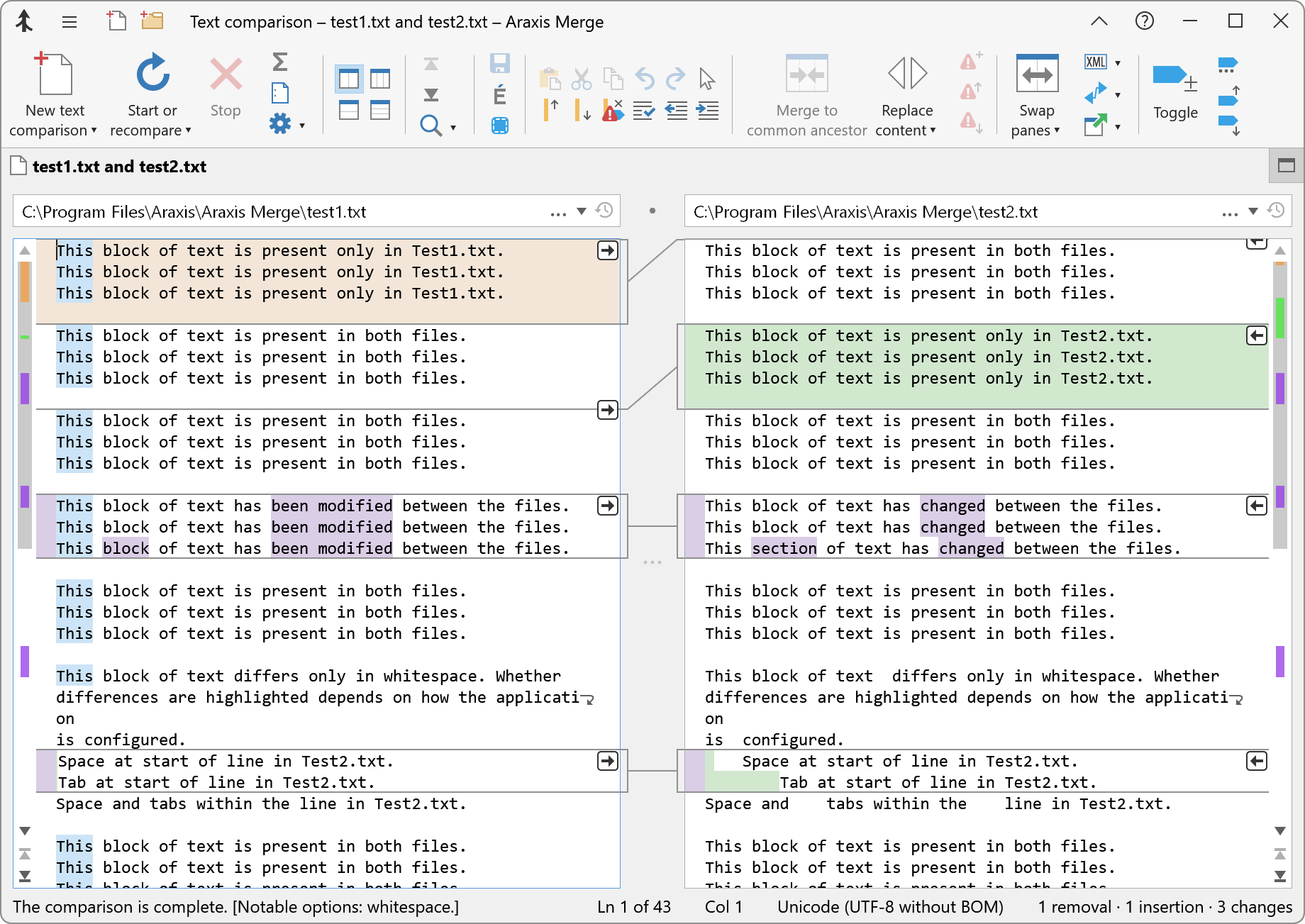1305x924 pixels.
Task: Select the test1.txt and test2.txt tab
Action: [x=119, y=166]
